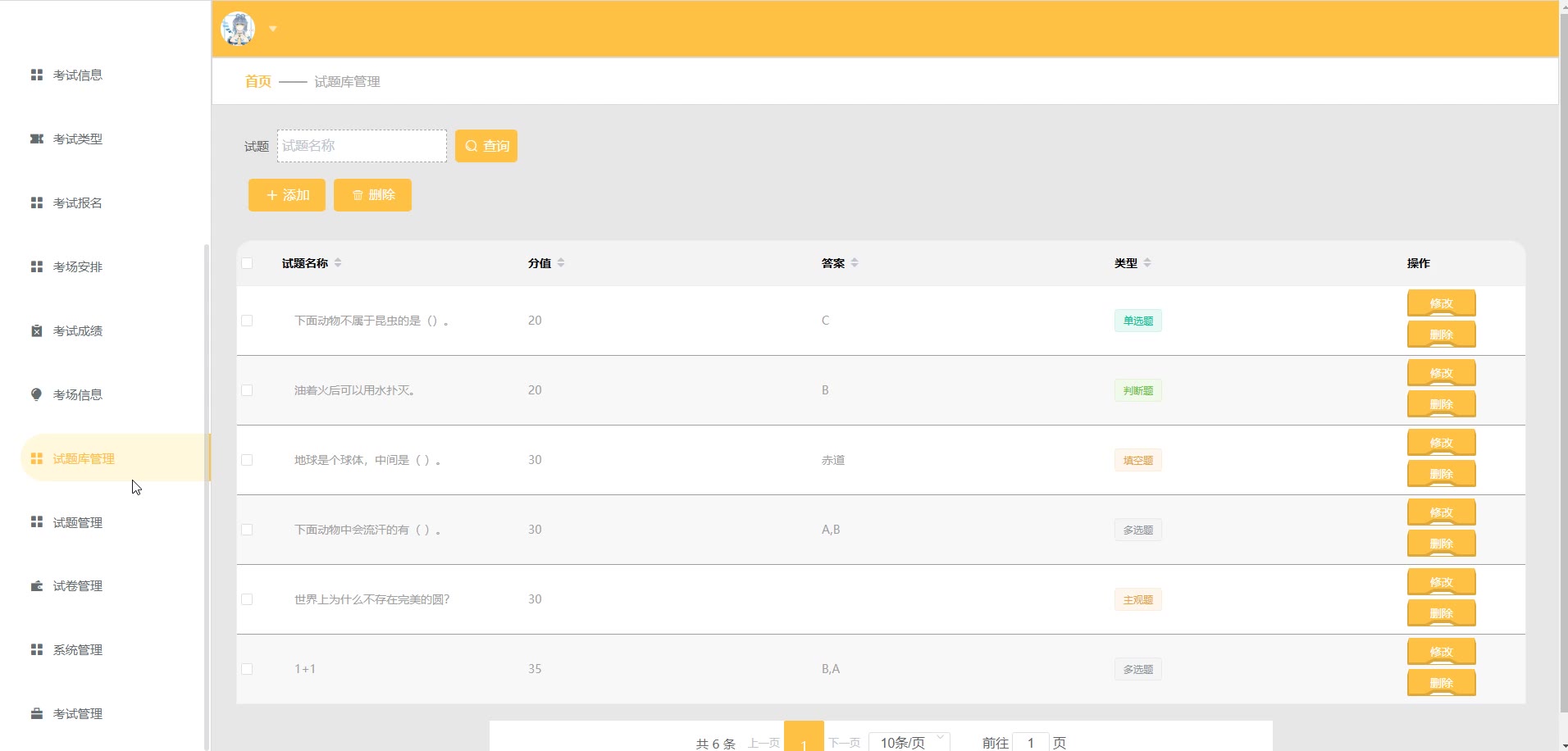Toggle the select-all checkbox in table header
The height and width of the screenshot is (751, 1568).
247,263
